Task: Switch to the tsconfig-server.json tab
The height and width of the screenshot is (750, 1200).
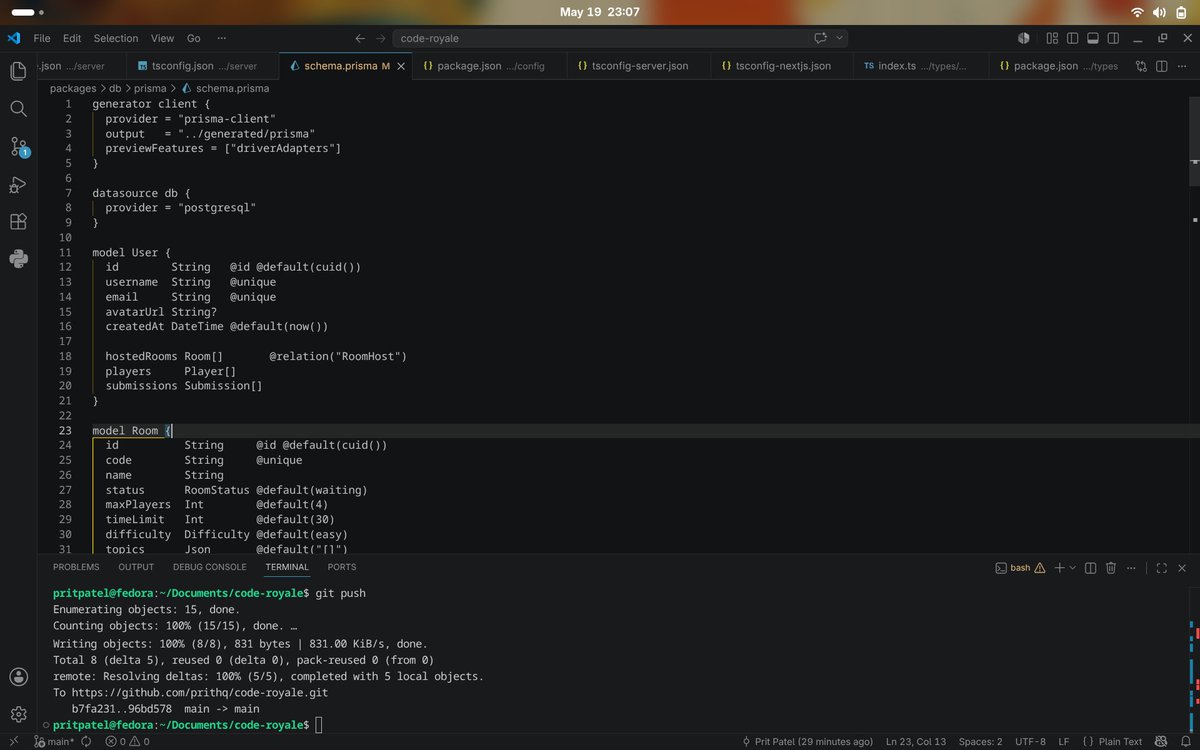Action: tap(640, 66)
